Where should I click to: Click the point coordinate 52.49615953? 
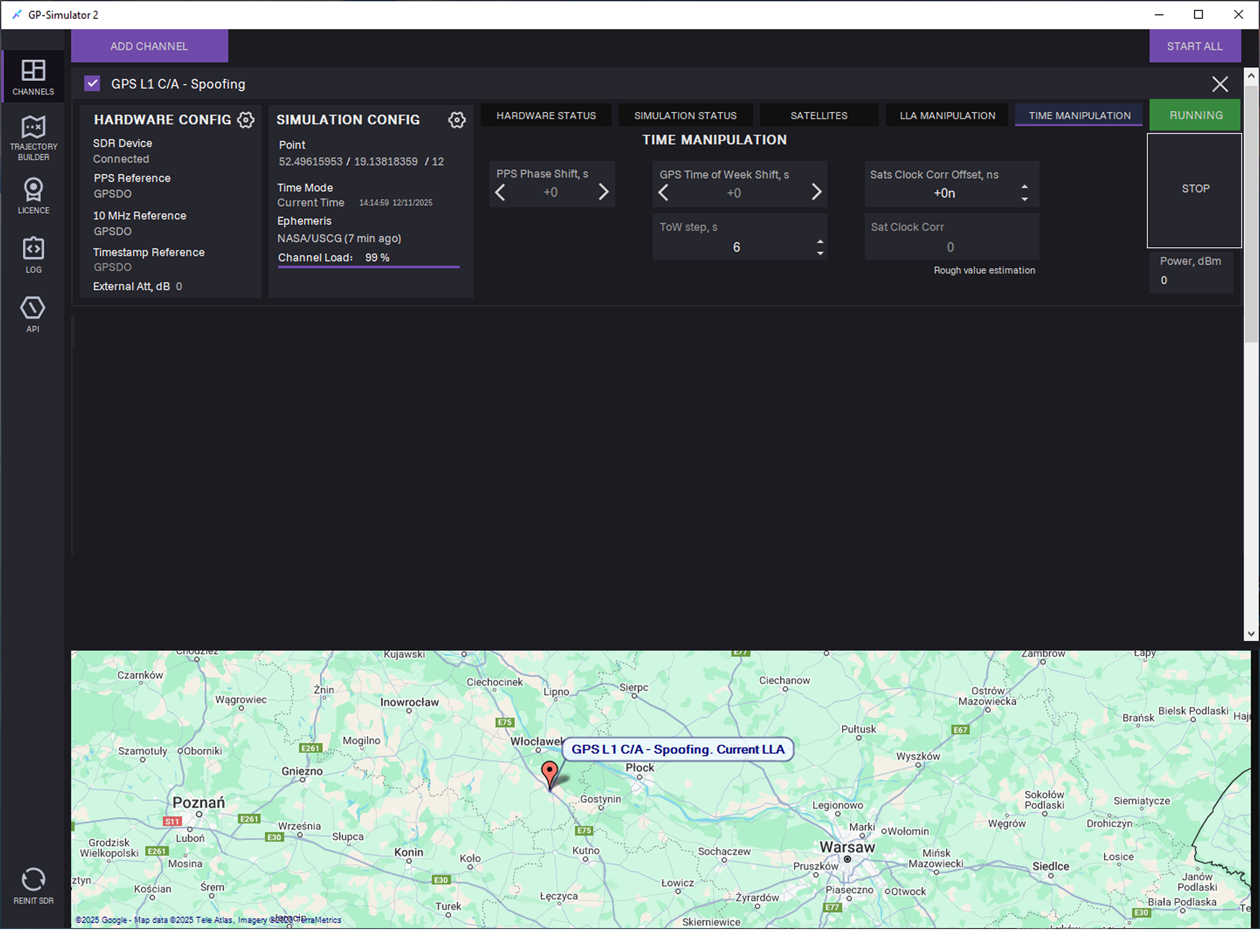tap(311, 162)
